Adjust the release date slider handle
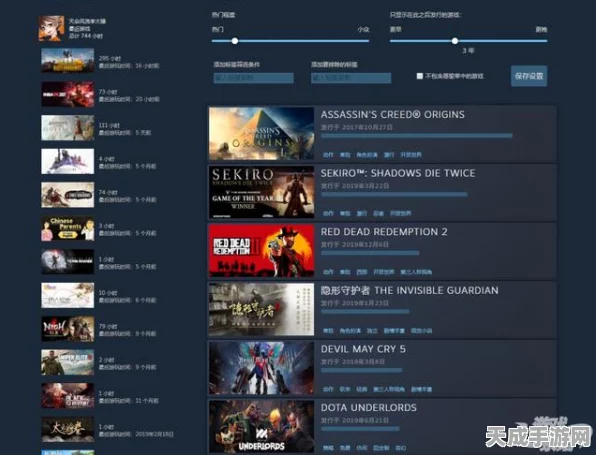Viewport: 596px width, 455px height. 455,41
